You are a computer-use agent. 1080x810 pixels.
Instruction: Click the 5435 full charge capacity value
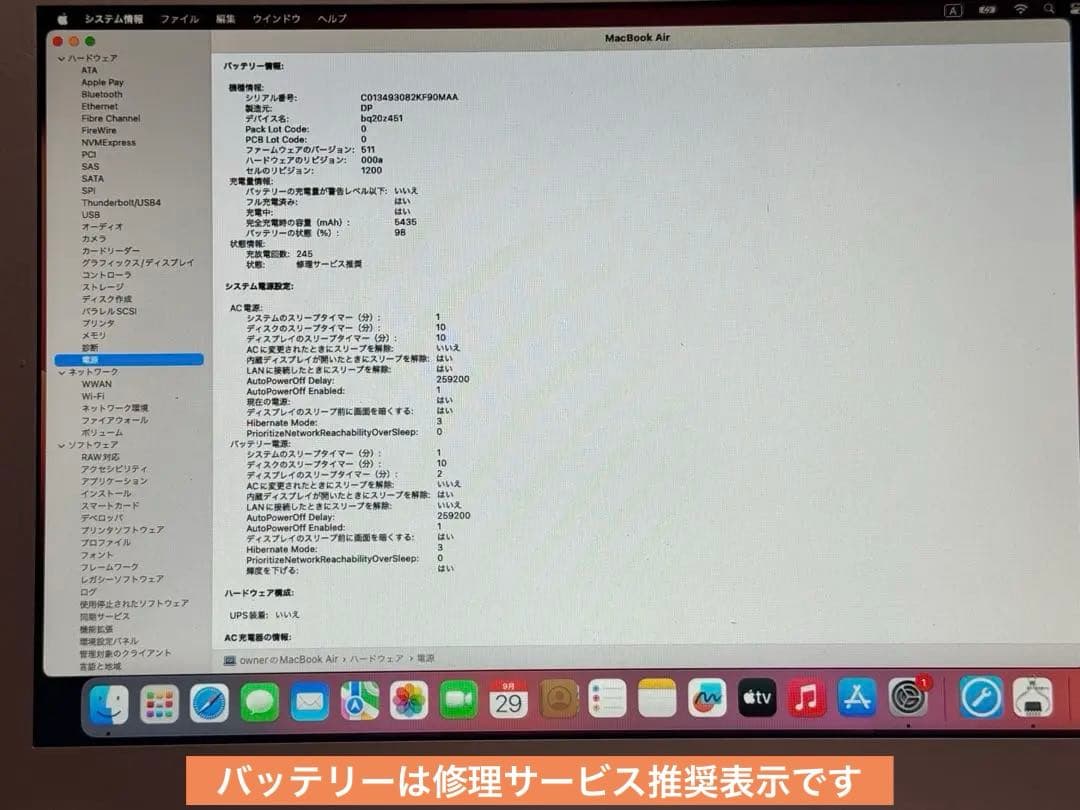coord(405,222)
